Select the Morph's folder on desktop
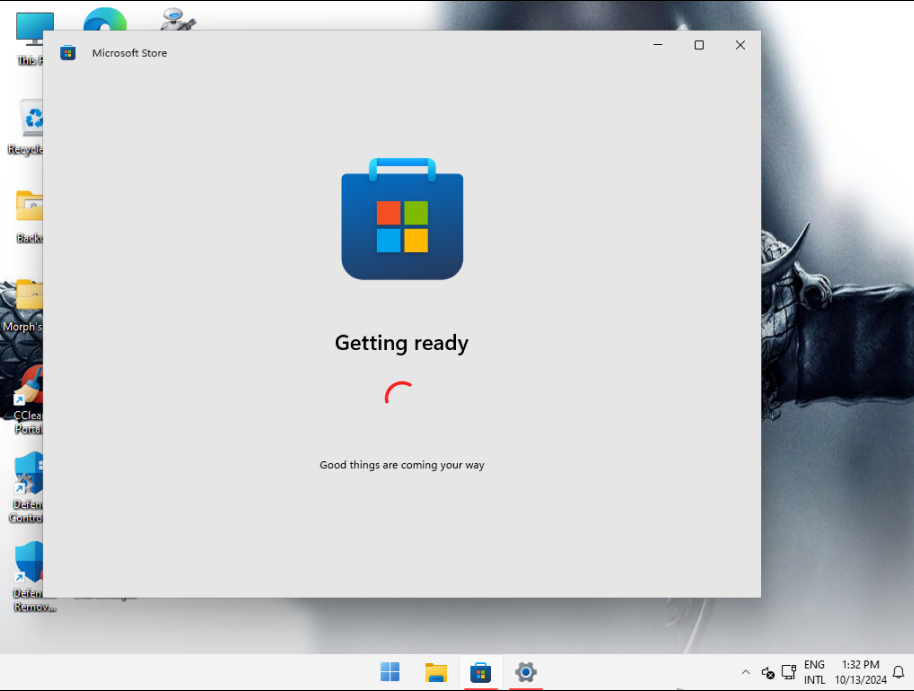The height and width of the screenshot is (691, 914). (23, 304)
